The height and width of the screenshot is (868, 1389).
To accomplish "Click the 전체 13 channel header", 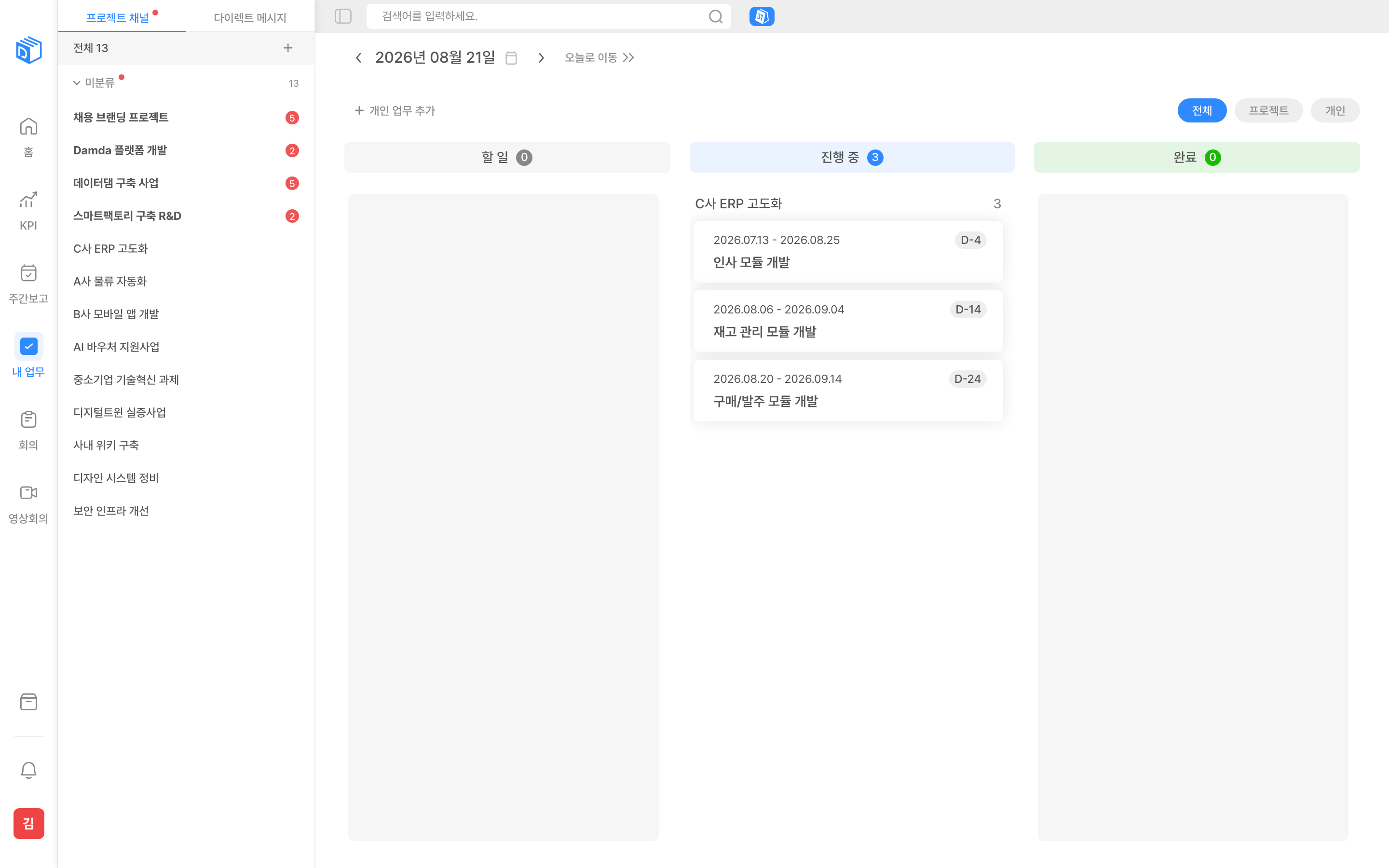I will [186, 48].
